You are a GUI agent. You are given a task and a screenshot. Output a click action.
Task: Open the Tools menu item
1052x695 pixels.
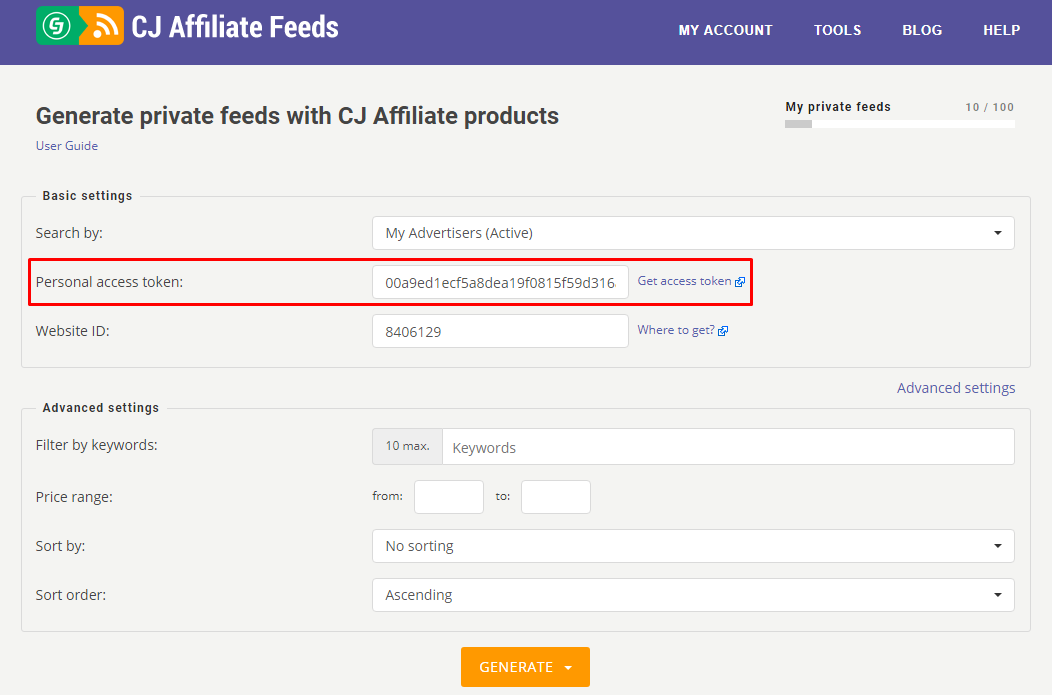(x=837, y=30)
